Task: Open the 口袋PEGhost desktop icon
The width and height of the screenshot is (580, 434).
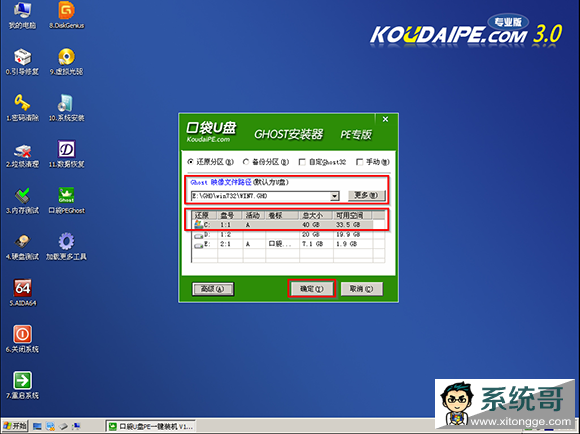Action: tap(67, 200)
